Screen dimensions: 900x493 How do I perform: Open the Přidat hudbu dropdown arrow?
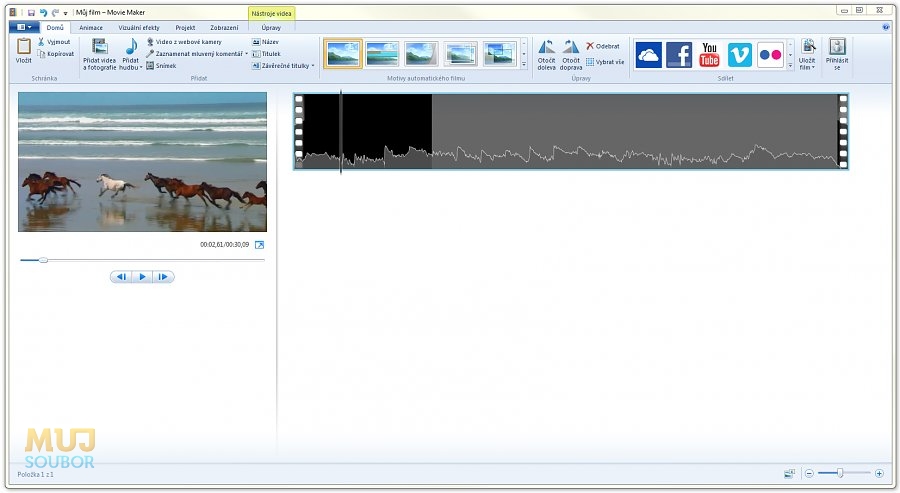(x=141, y=68)
